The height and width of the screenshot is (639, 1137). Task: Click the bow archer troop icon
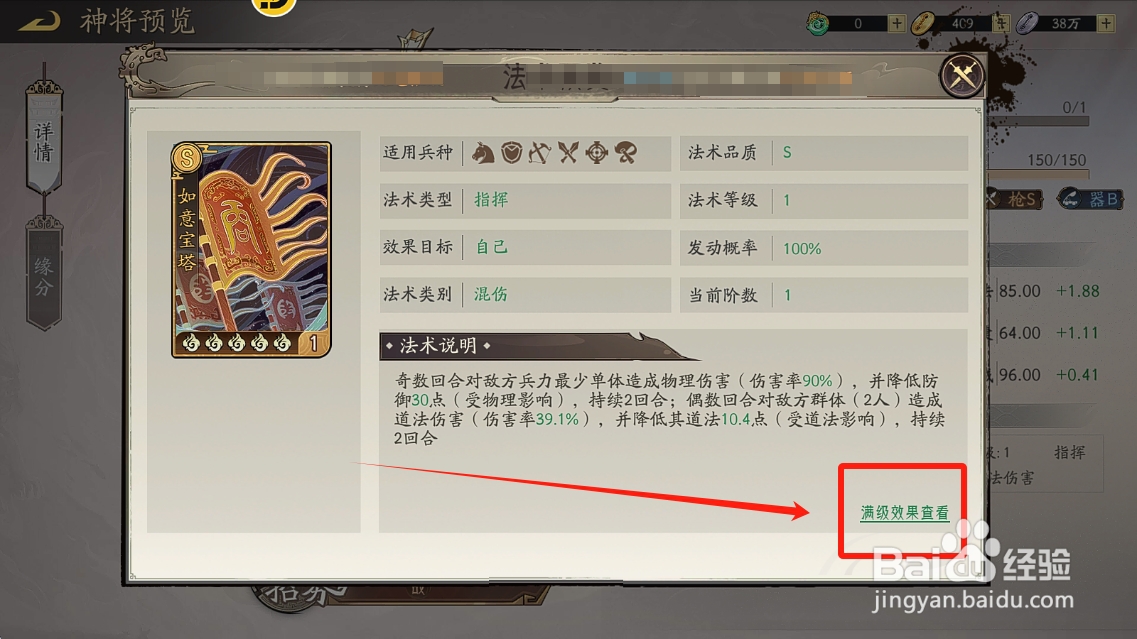click(539, 153)
